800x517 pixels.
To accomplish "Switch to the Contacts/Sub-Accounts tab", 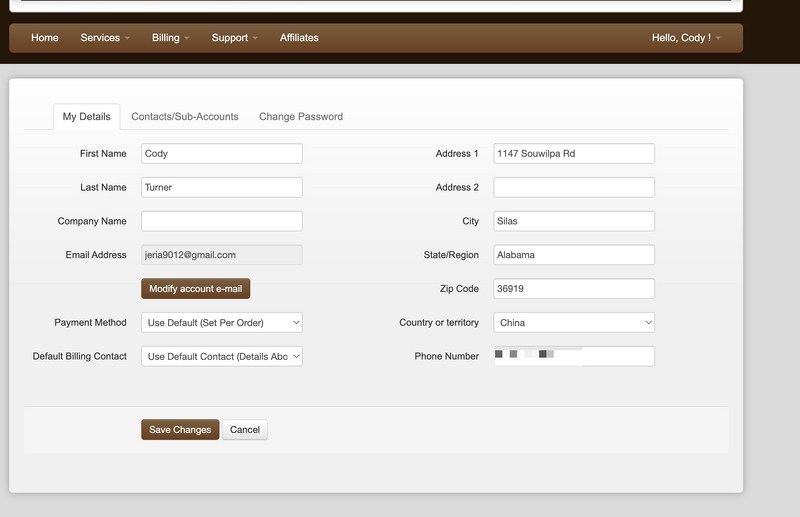I will 185,117.
